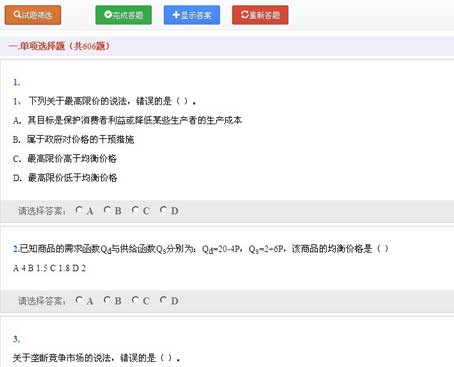The height and width of the screenshot is (367, 454).
Task: Click the refresh arrows icon on the red button
Action: click(245, 15)
